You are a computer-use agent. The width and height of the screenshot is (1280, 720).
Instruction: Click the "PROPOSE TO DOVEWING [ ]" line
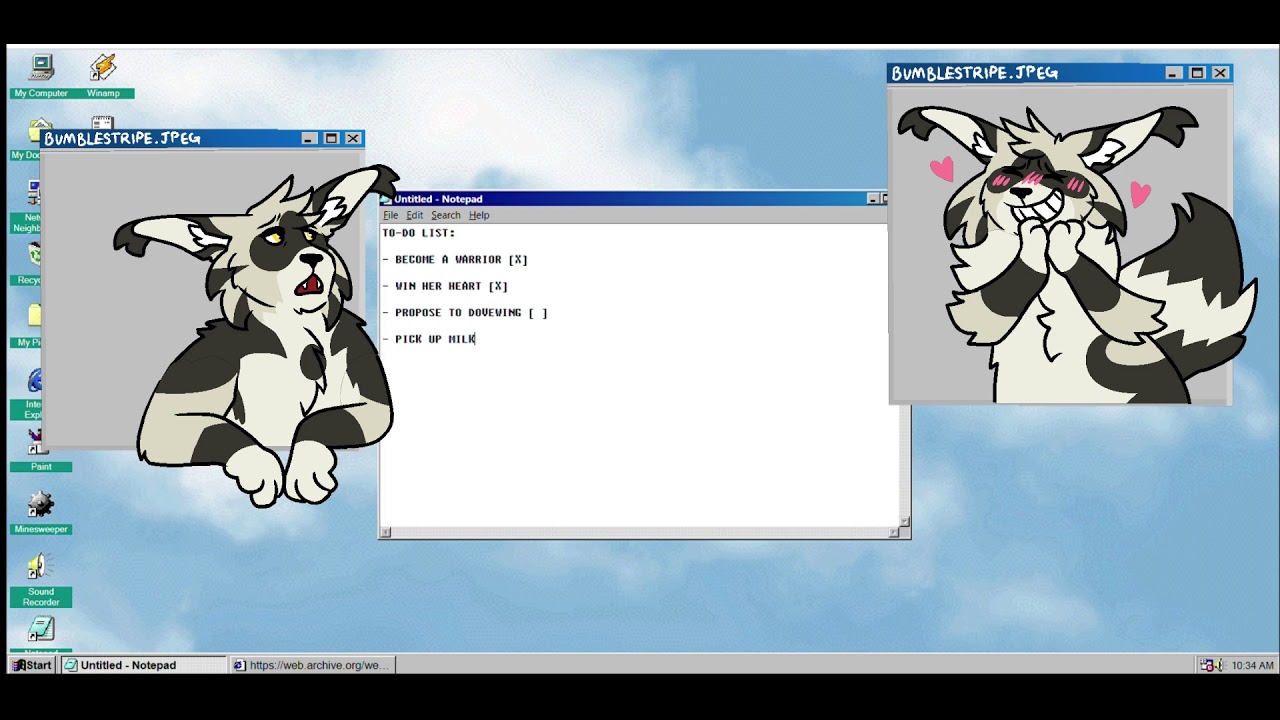click(x=465, y=313)
